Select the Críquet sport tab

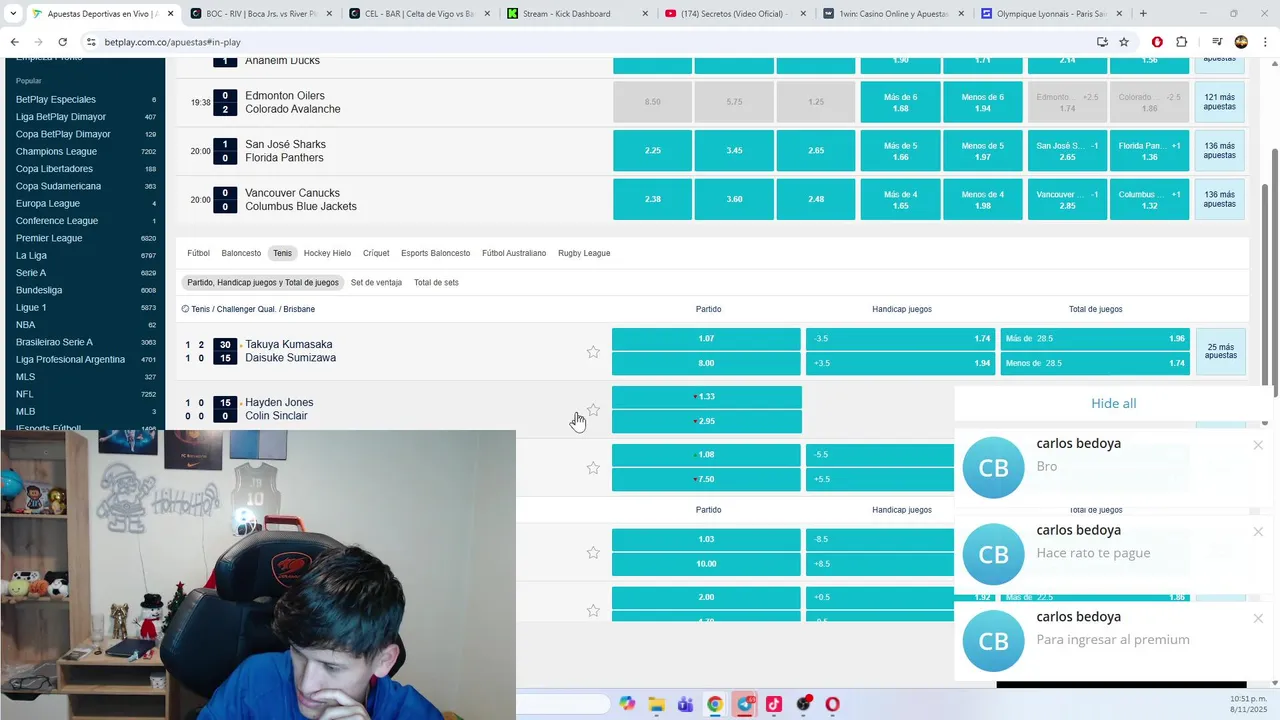coord(376,253)
